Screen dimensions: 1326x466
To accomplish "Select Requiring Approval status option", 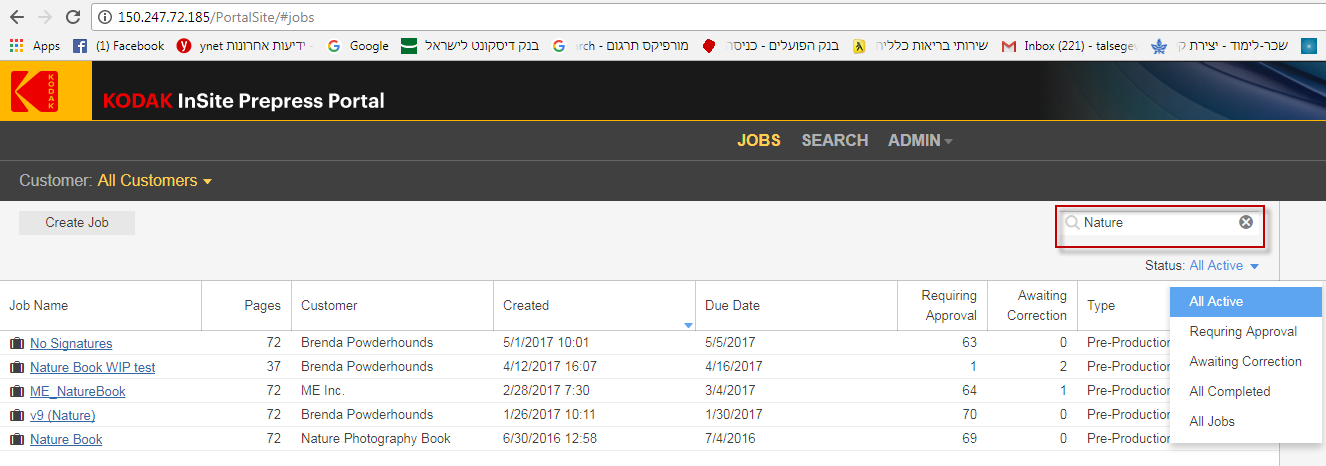I will [x=1243, y=331].
